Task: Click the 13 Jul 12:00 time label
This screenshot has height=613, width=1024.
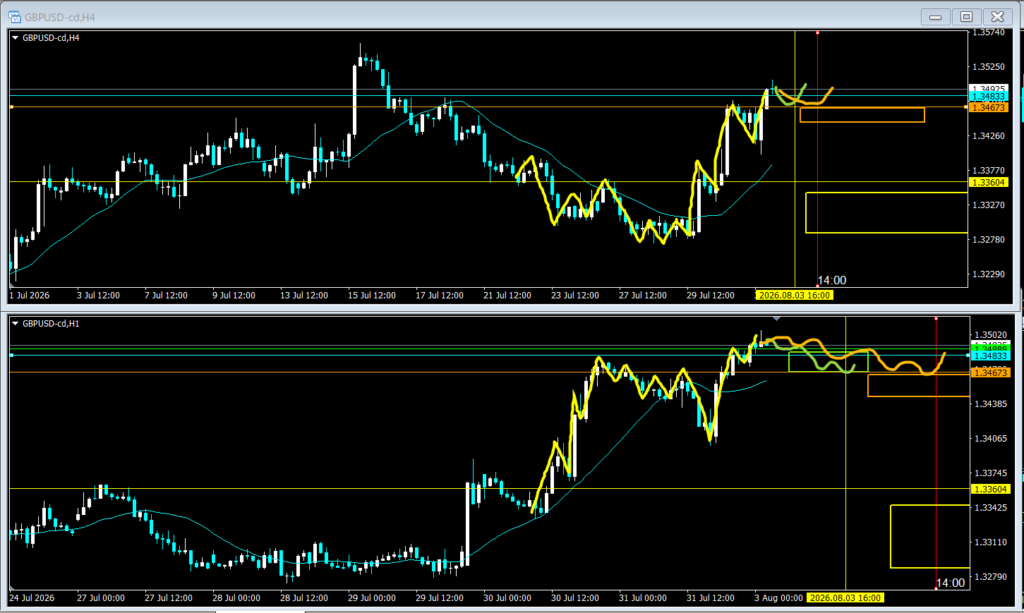Action: pos(304,295)
